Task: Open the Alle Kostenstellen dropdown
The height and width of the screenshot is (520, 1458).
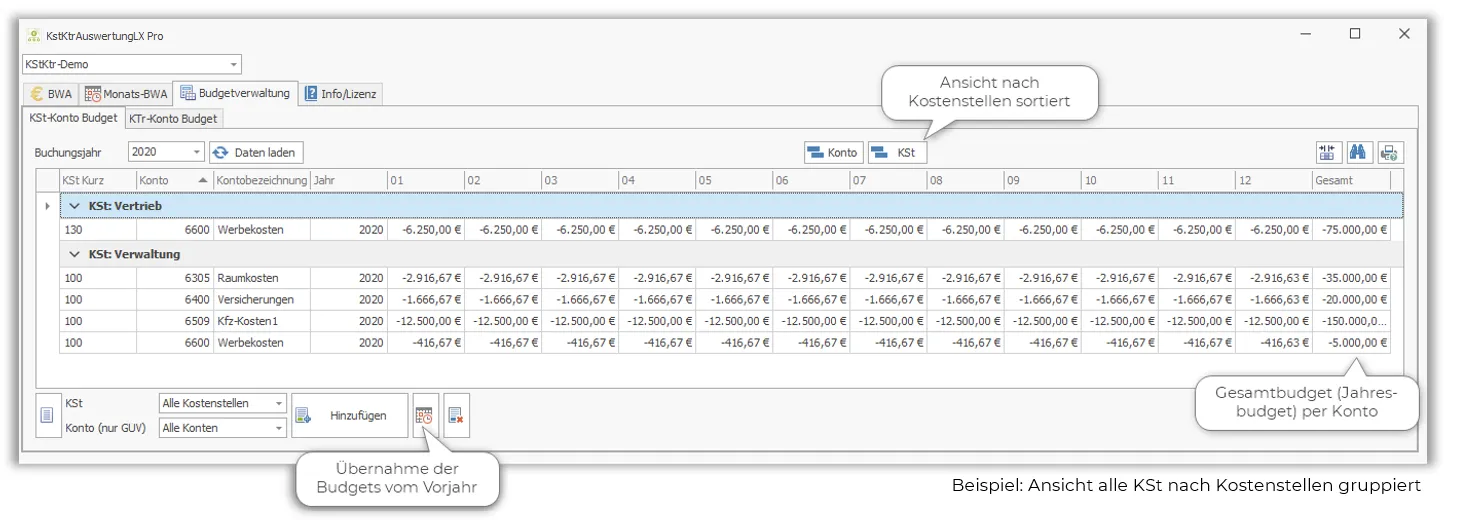Action: tap(277, 404)
